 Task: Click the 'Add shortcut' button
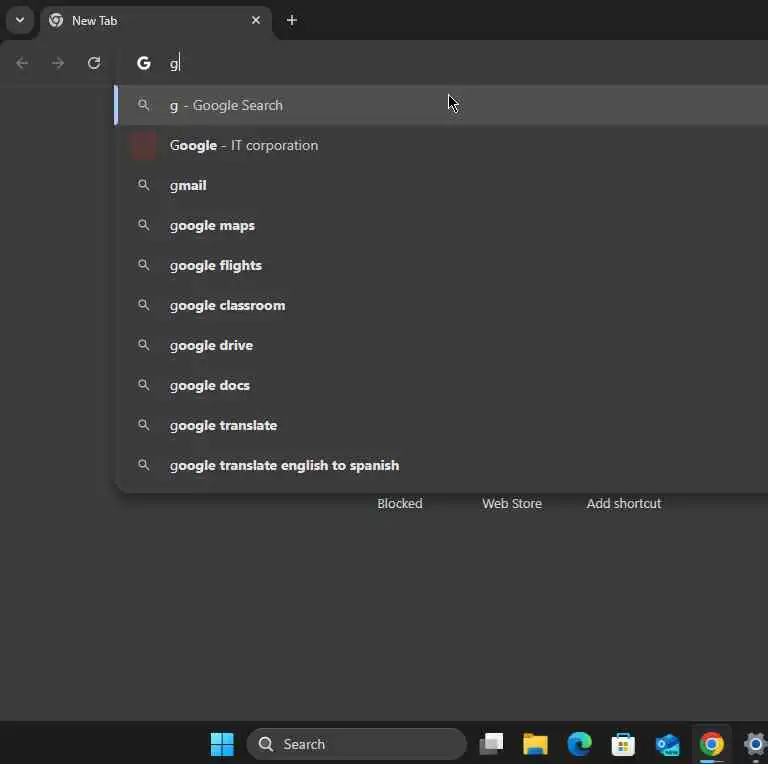pos(624,503)
